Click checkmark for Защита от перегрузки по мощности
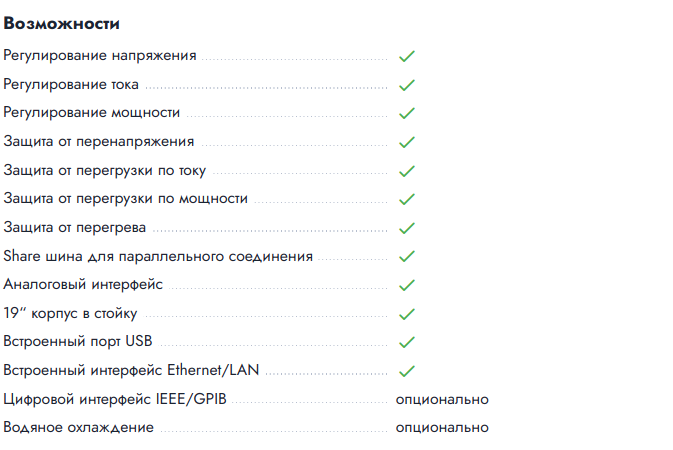Screen dimensions: 673x450 tap(406, 200)
